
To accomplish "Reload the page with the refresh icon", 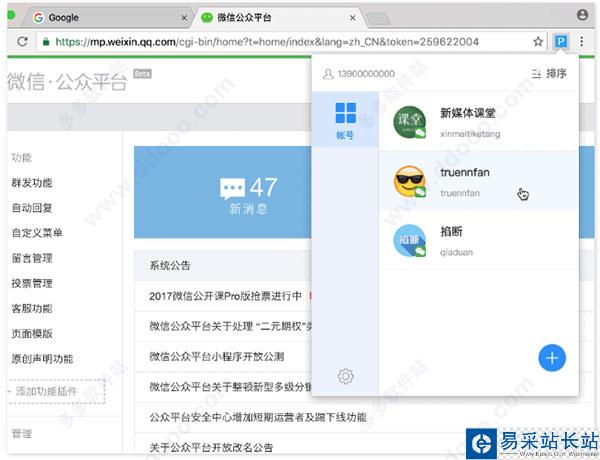I will point(23,41).
